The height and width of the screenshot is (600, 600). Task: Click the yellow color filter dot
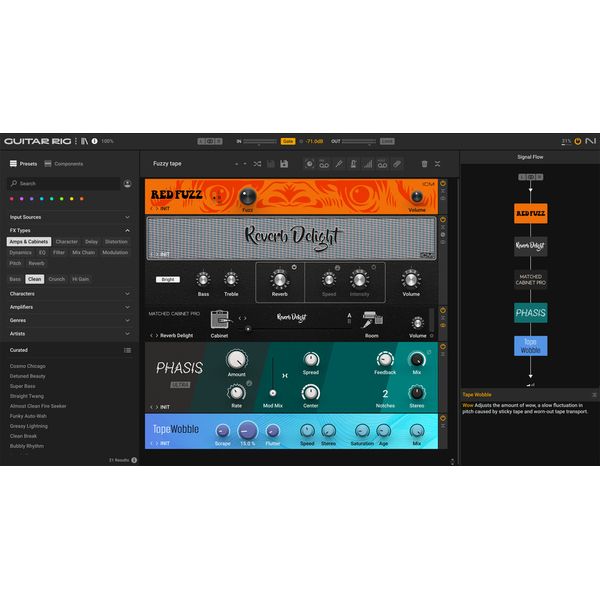tap(72, 199)
